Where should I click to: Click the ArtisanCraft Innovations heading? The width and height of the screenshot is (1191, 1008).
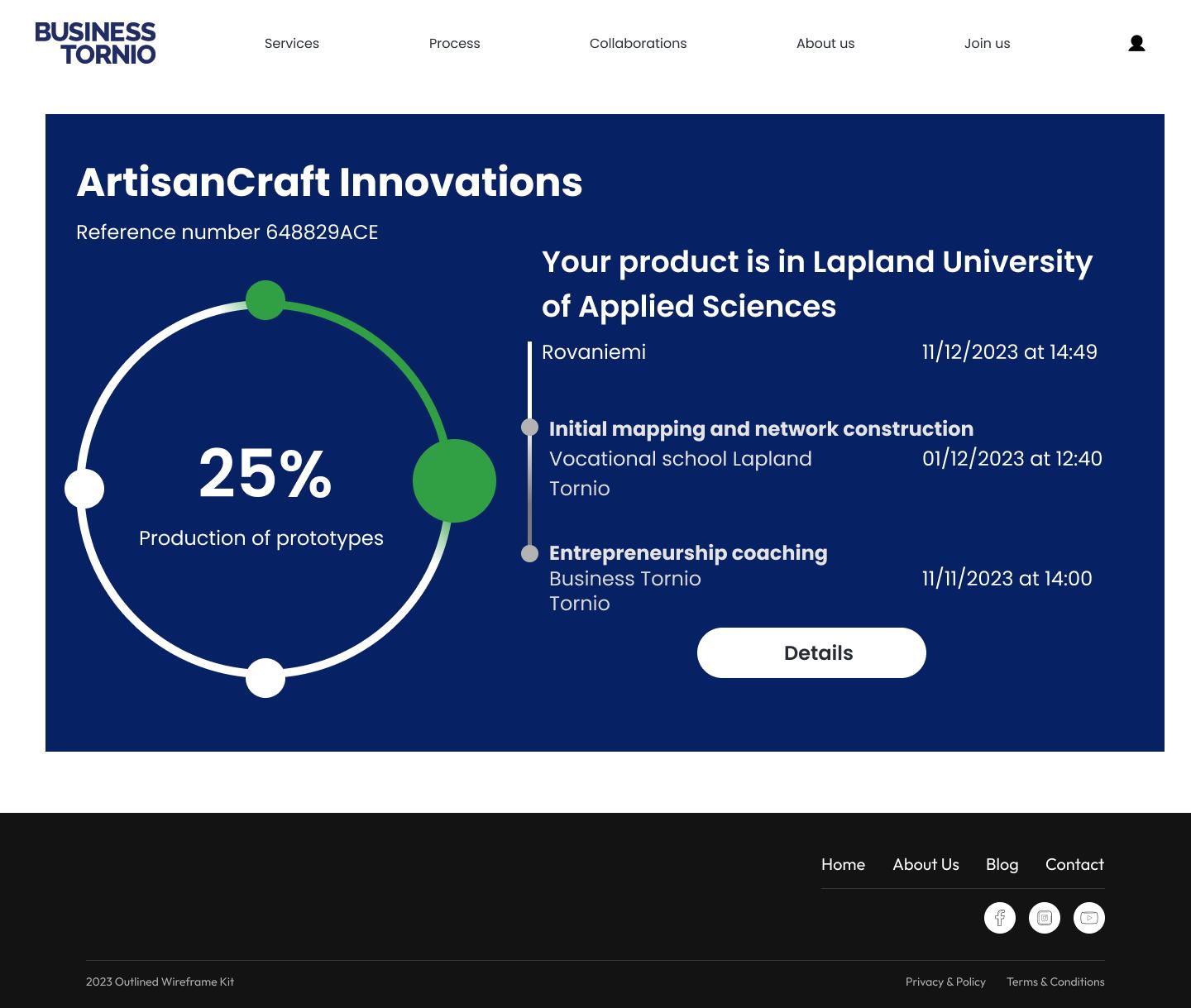329,182
